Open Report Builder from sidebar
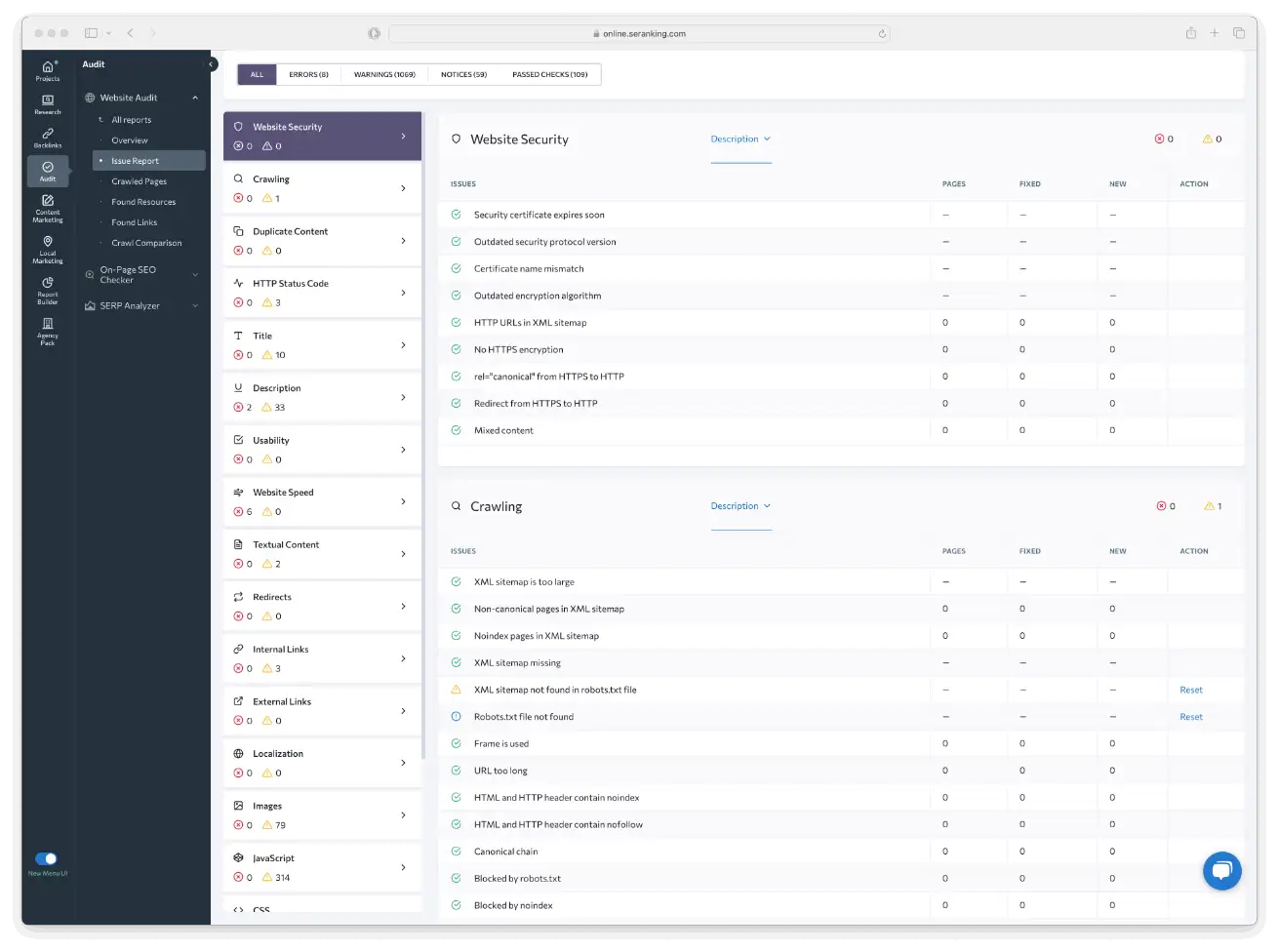The image size is (1279, 952). [47, 290]
